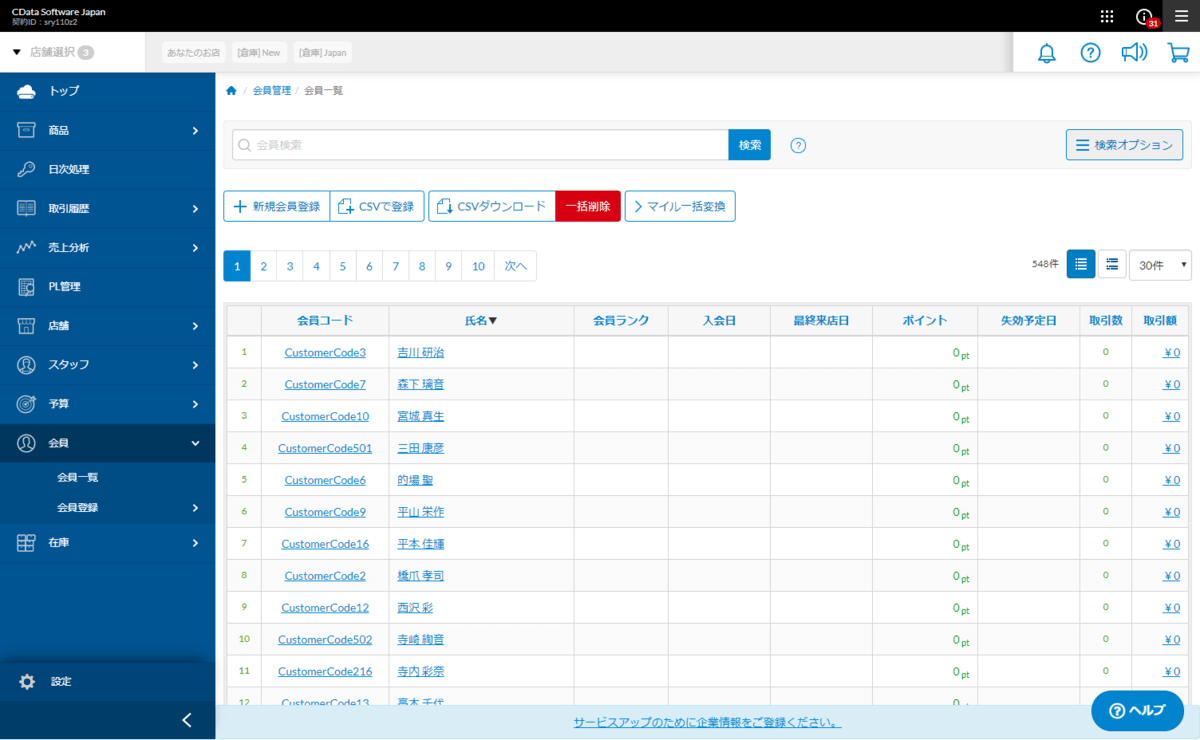This screenshot has width=1200, height=740.
Task: Select 会員登録 in the sidebar
Action: click(x=78, y=508)
